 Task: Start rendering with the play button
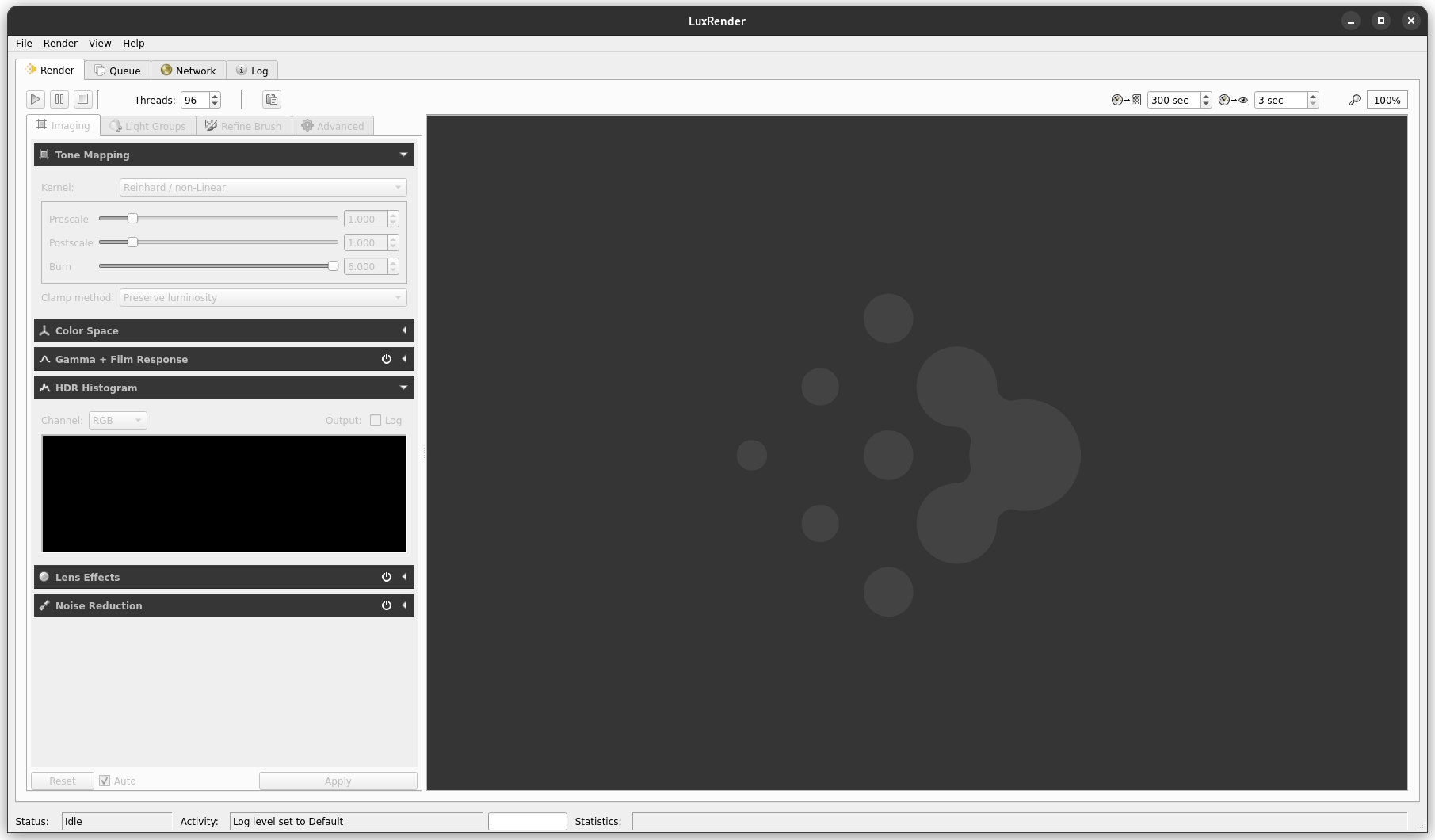tap(35, 99)
